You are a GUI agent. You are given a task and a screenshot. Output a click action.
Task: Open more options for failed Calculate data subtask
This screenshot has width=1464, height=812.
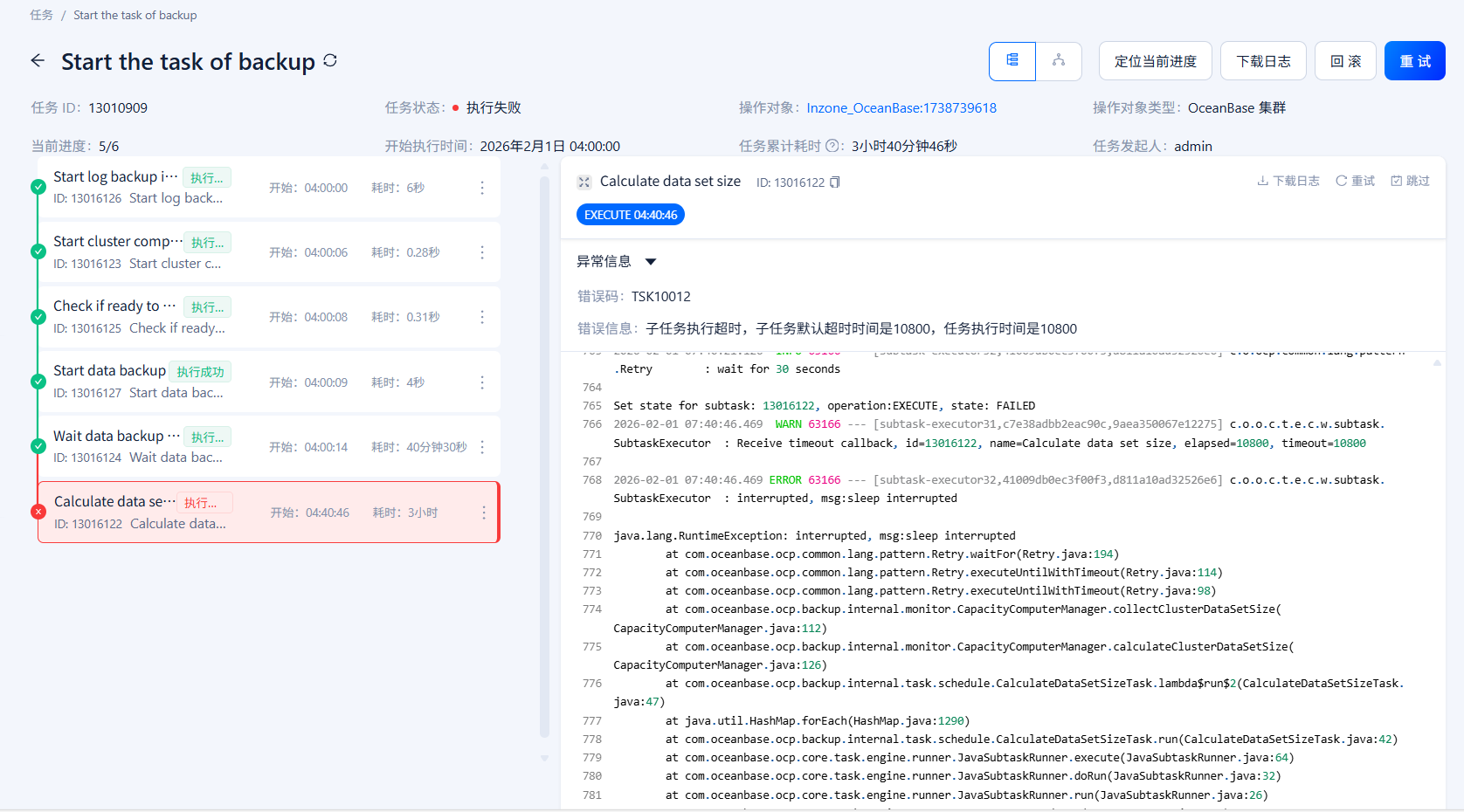pyautogui.click(x=483, y=513)
